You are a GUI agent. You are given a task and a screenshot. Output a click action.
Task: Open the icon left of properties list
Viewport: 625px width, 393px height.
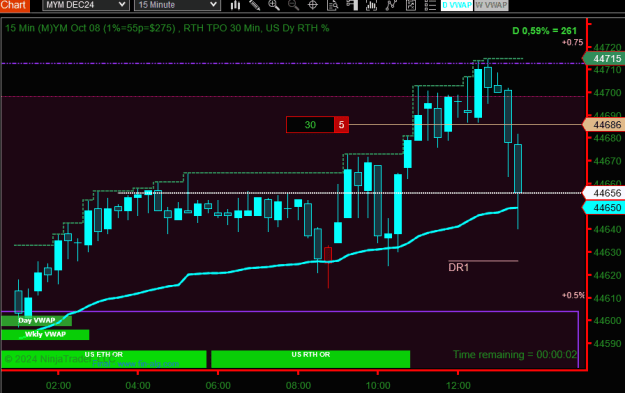tap(411, 5)
